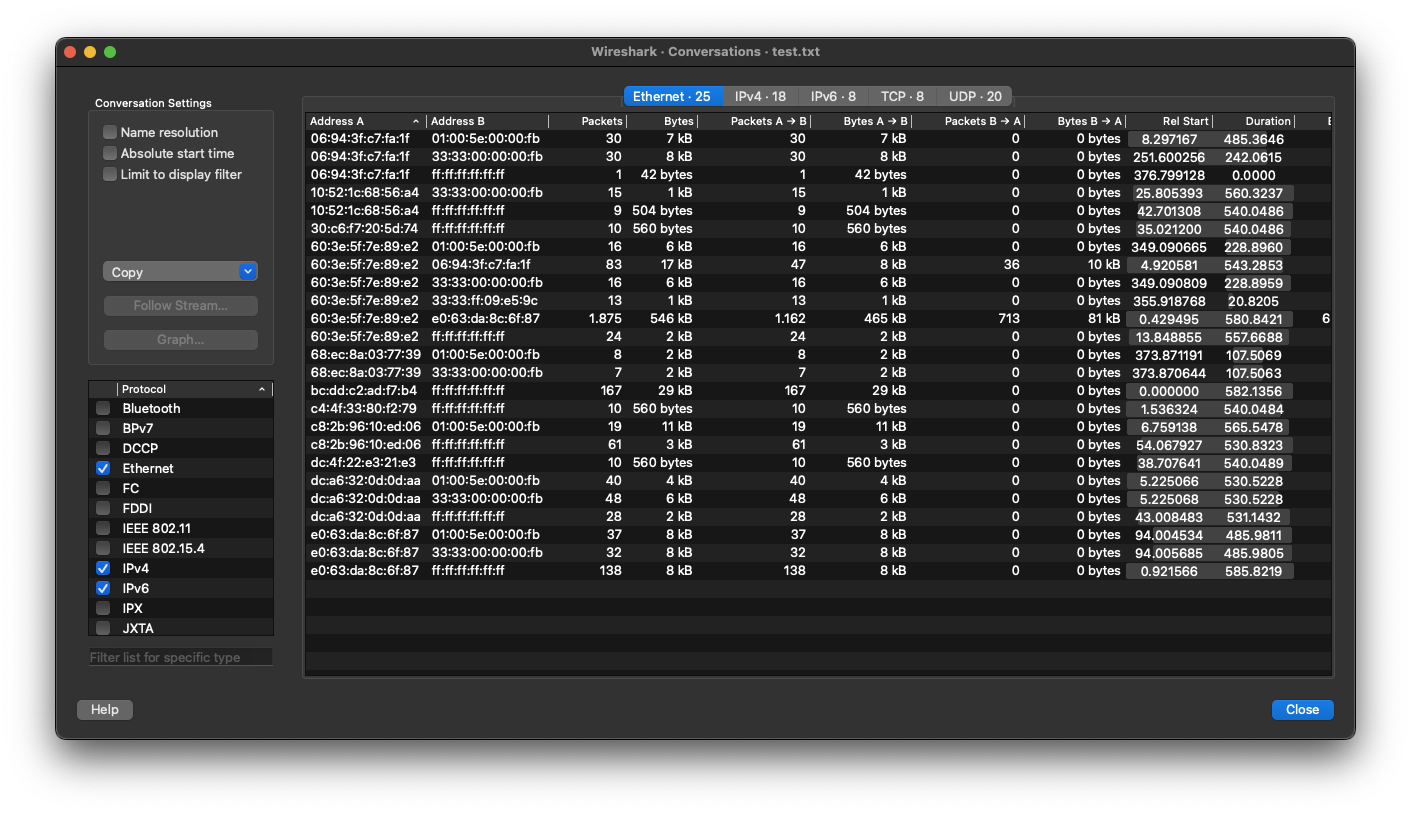Image resolution: width=1411 pixels, height=813 pixels.
Task: Uncheck the IPv4 protocol checkbox
Action: coord(103,568)
